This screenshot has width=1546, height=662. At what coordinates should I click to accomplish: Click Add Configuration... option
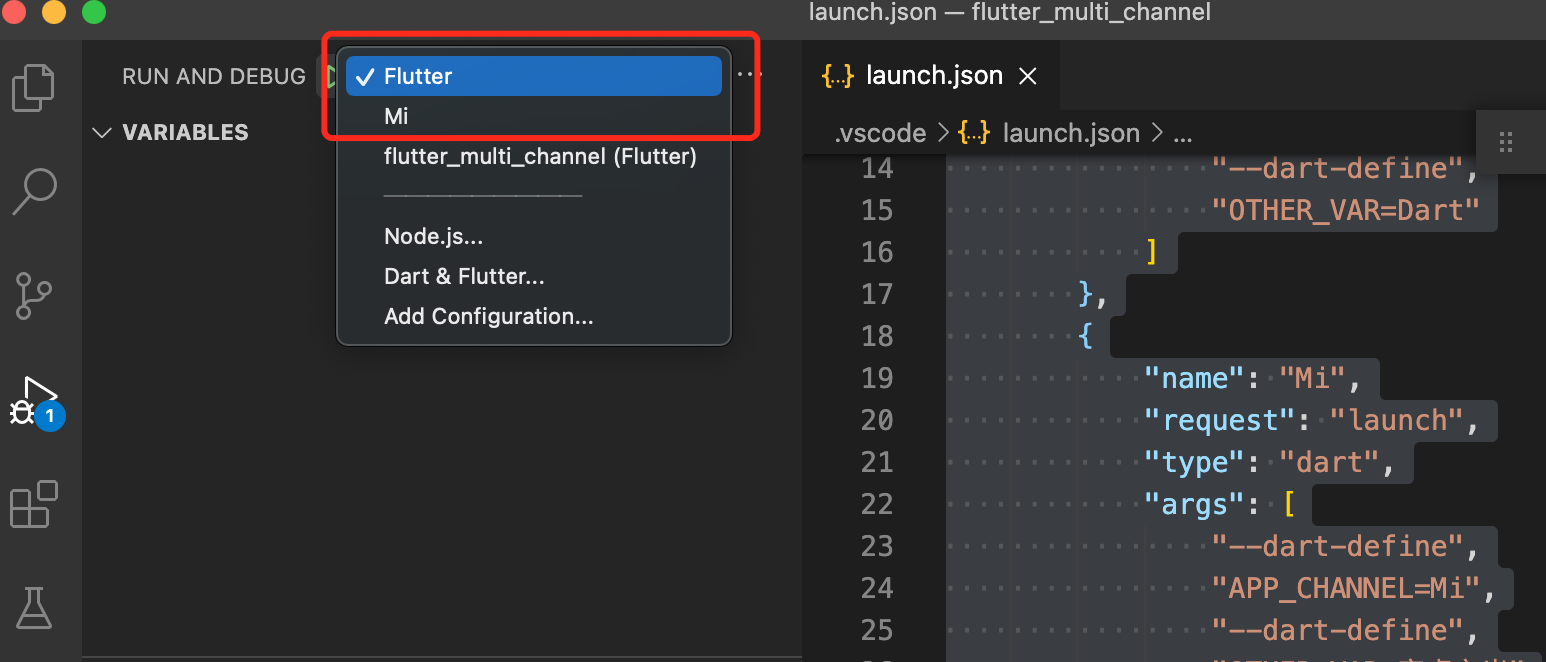pos(488,316)
